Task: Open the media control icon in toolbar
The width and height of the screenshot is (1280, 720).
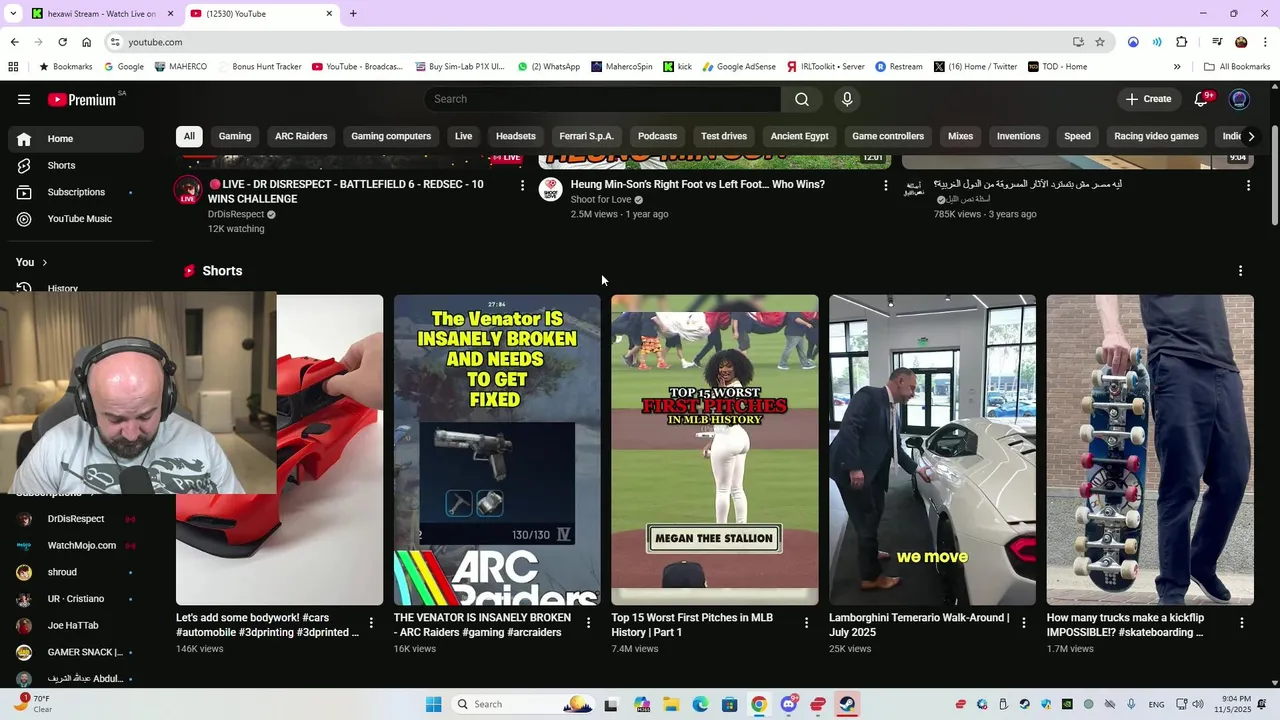Action: pyautogui.click(x=1217, y=42)
